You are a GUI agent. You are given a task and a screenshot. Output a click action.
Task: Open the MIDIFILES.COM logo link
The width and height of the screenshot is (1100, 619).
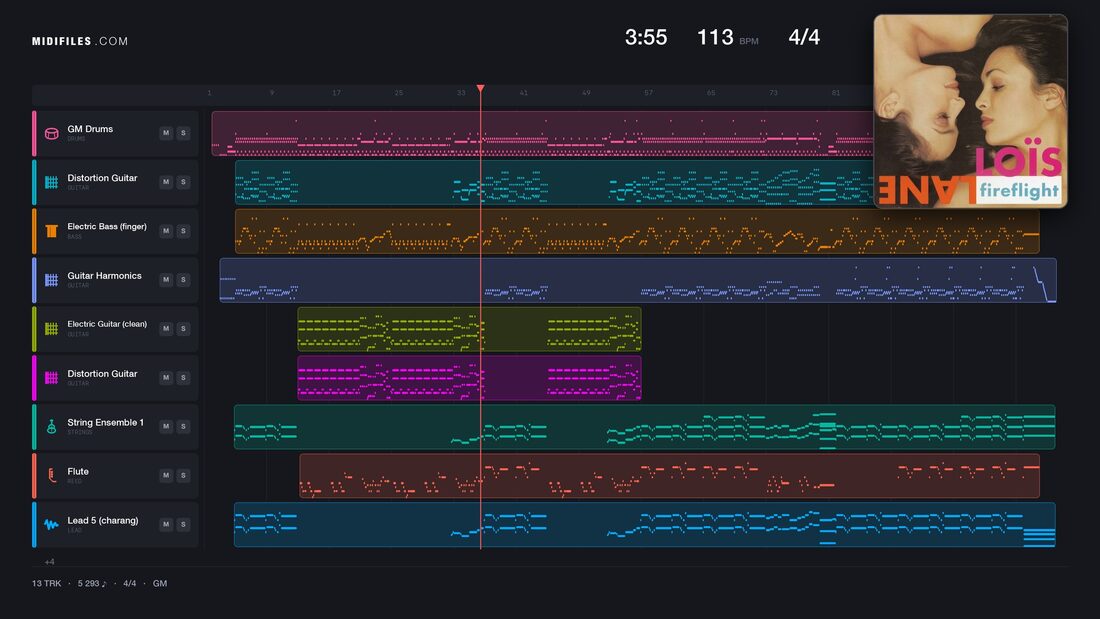80,41
